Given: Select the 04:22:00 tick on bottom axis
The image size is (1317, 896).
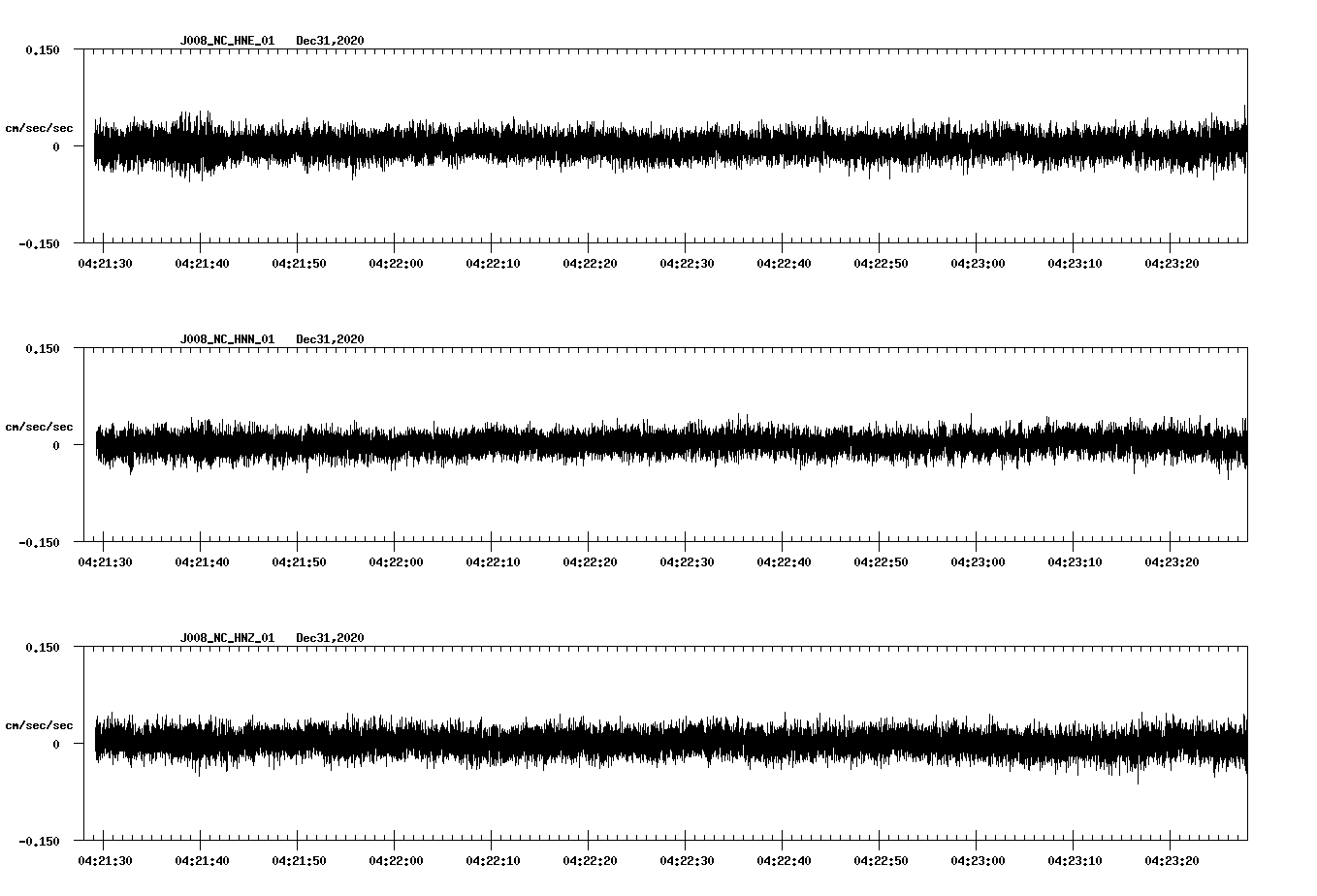Looking at the screenshot, I should [x=395, y=858].
